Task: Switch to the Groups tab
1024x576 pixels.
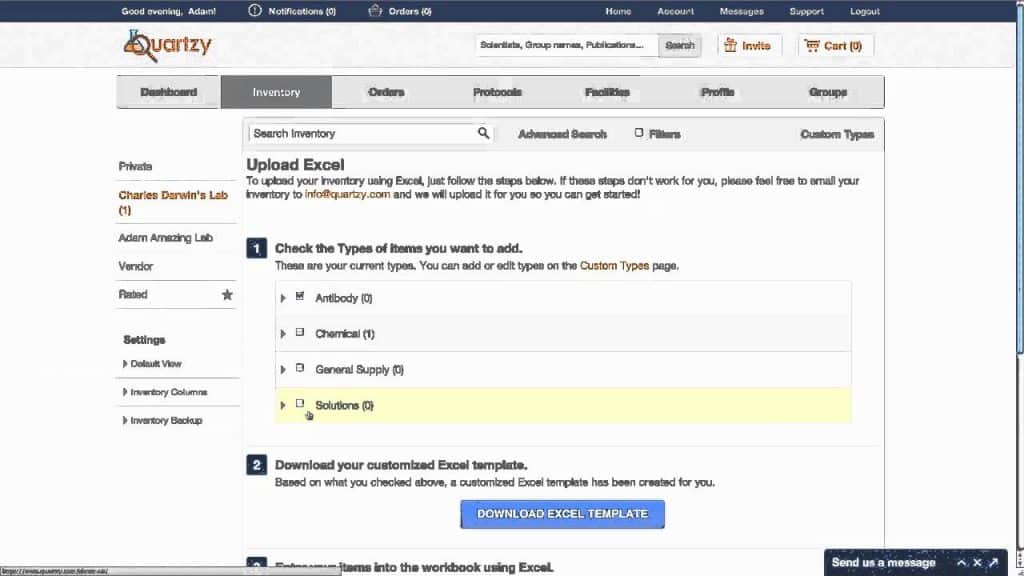Action: [828, 92]
